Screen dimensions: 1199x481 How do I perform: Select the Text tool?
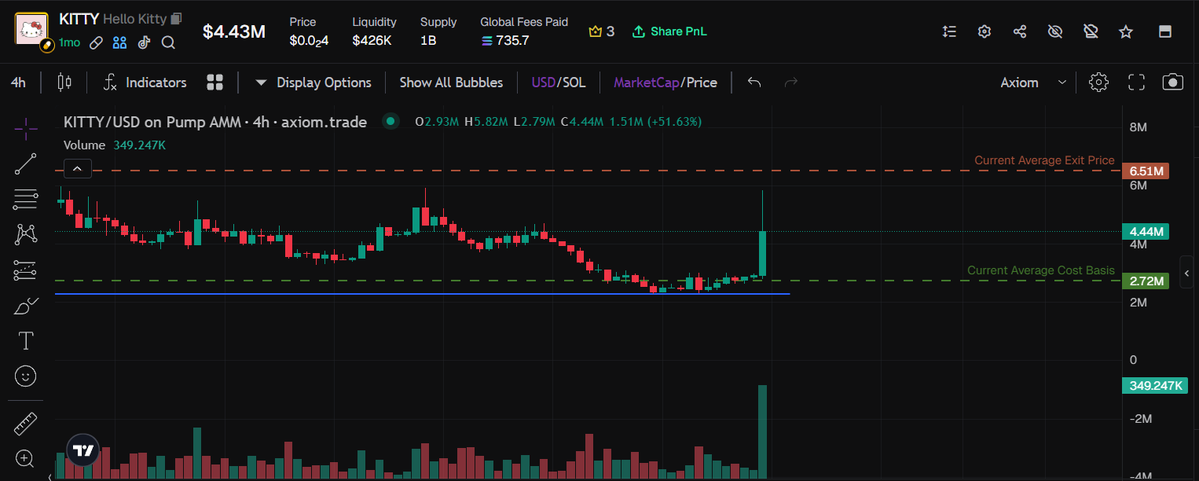point(25,340)
